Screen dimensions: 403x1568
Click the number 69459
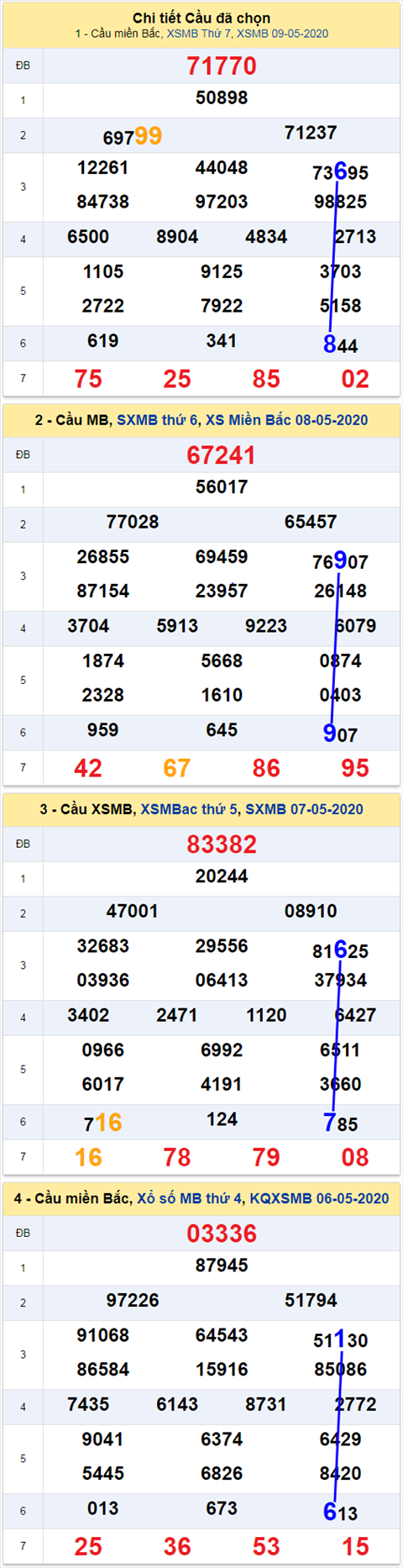[x=222, y=557]
